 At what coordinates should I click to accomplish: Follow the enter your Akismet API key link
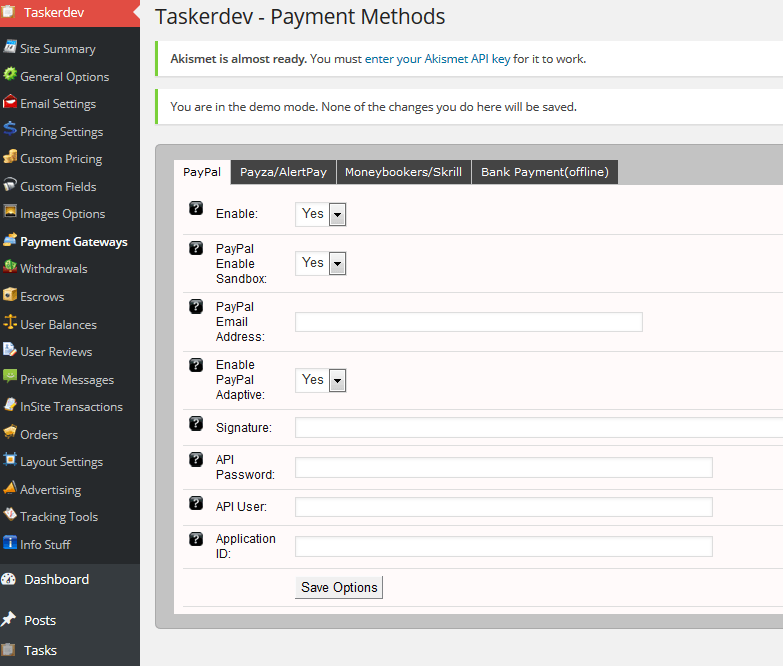[437, 59]
